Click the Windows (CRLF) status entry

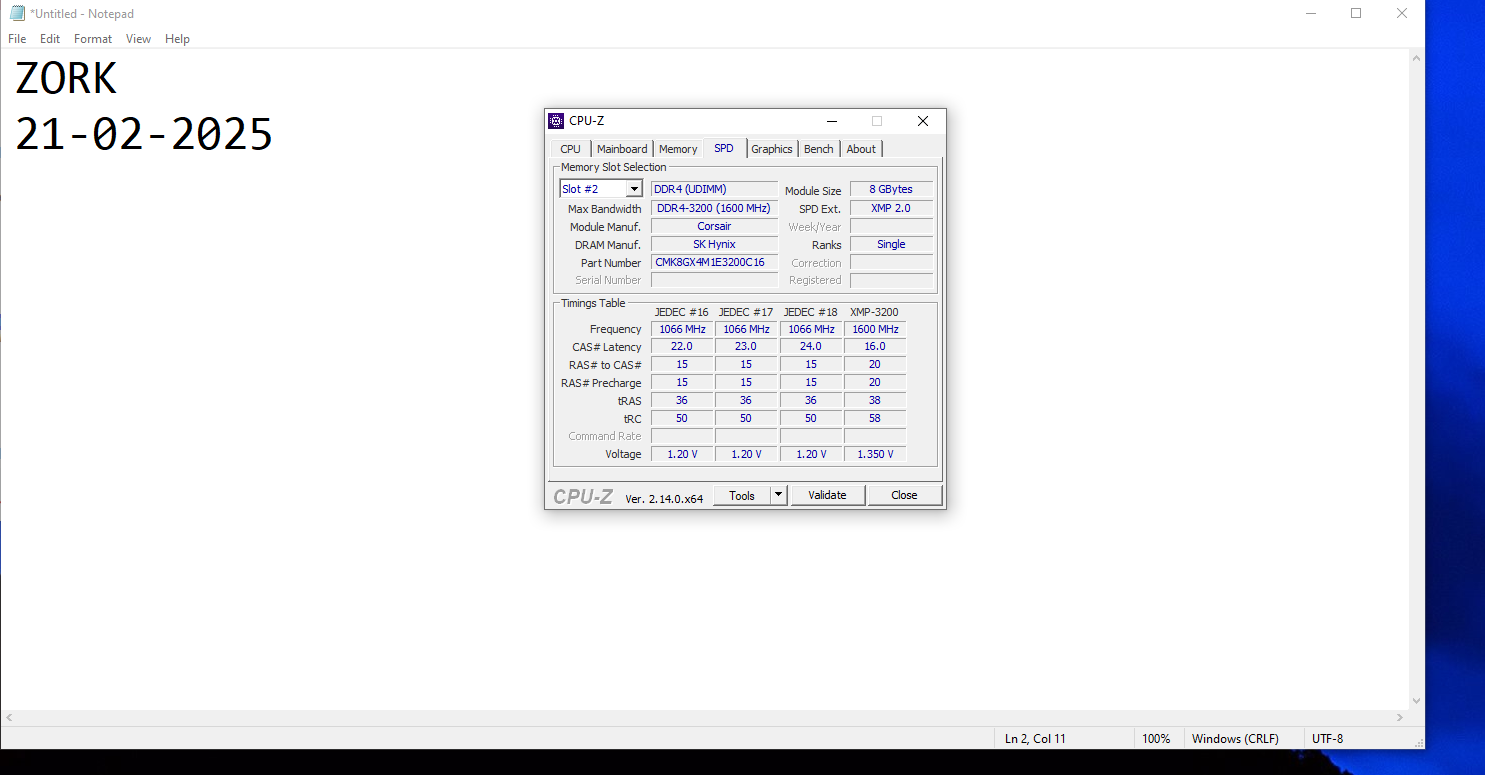1235,739
